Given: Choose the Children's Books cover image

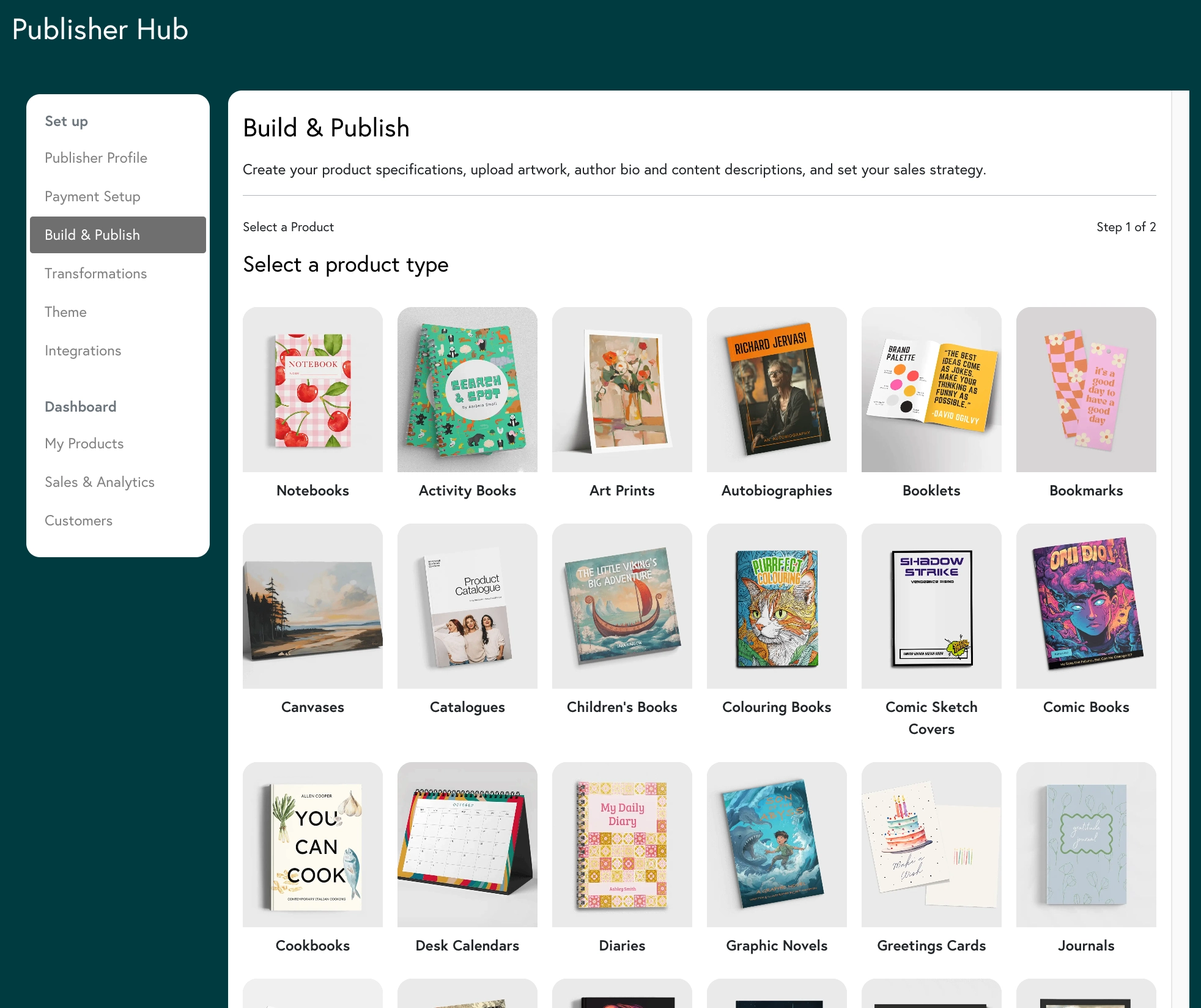Looking at the screenshot, I should click(622, 606).
